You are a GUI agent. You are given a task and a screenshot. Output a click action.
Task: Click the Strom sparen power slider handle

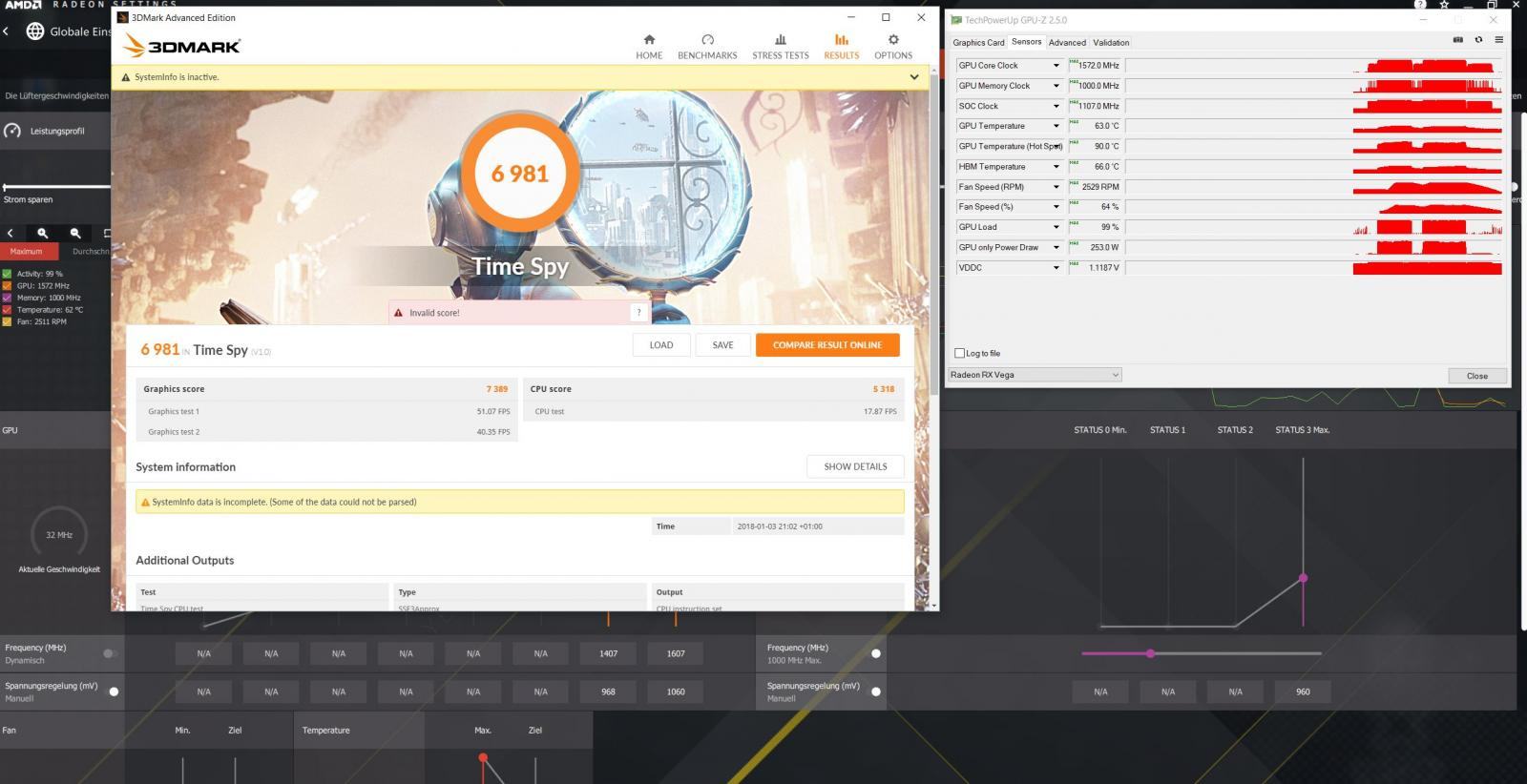point(6,187)
